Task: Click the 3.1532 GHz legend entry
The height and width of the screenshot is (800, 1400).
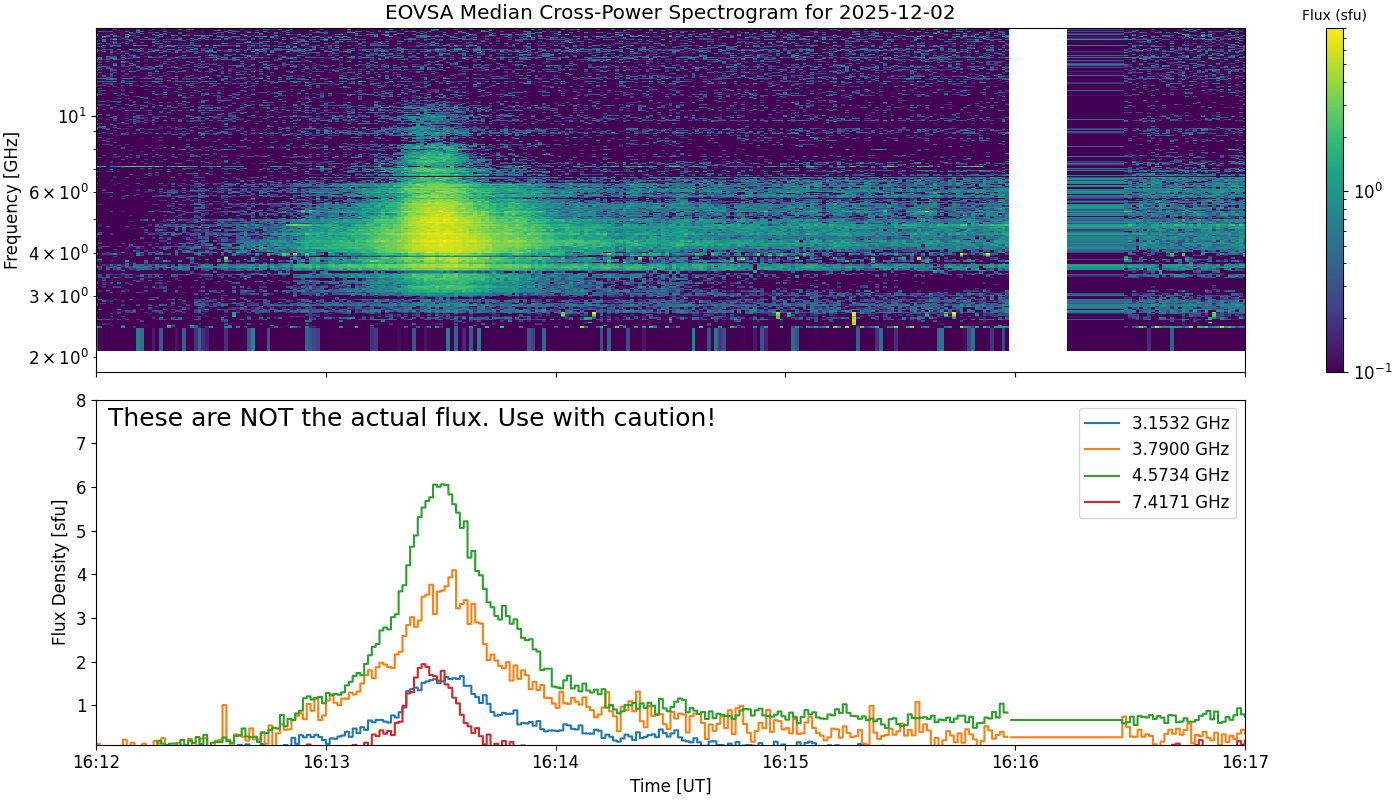Action: point(1157,423)
